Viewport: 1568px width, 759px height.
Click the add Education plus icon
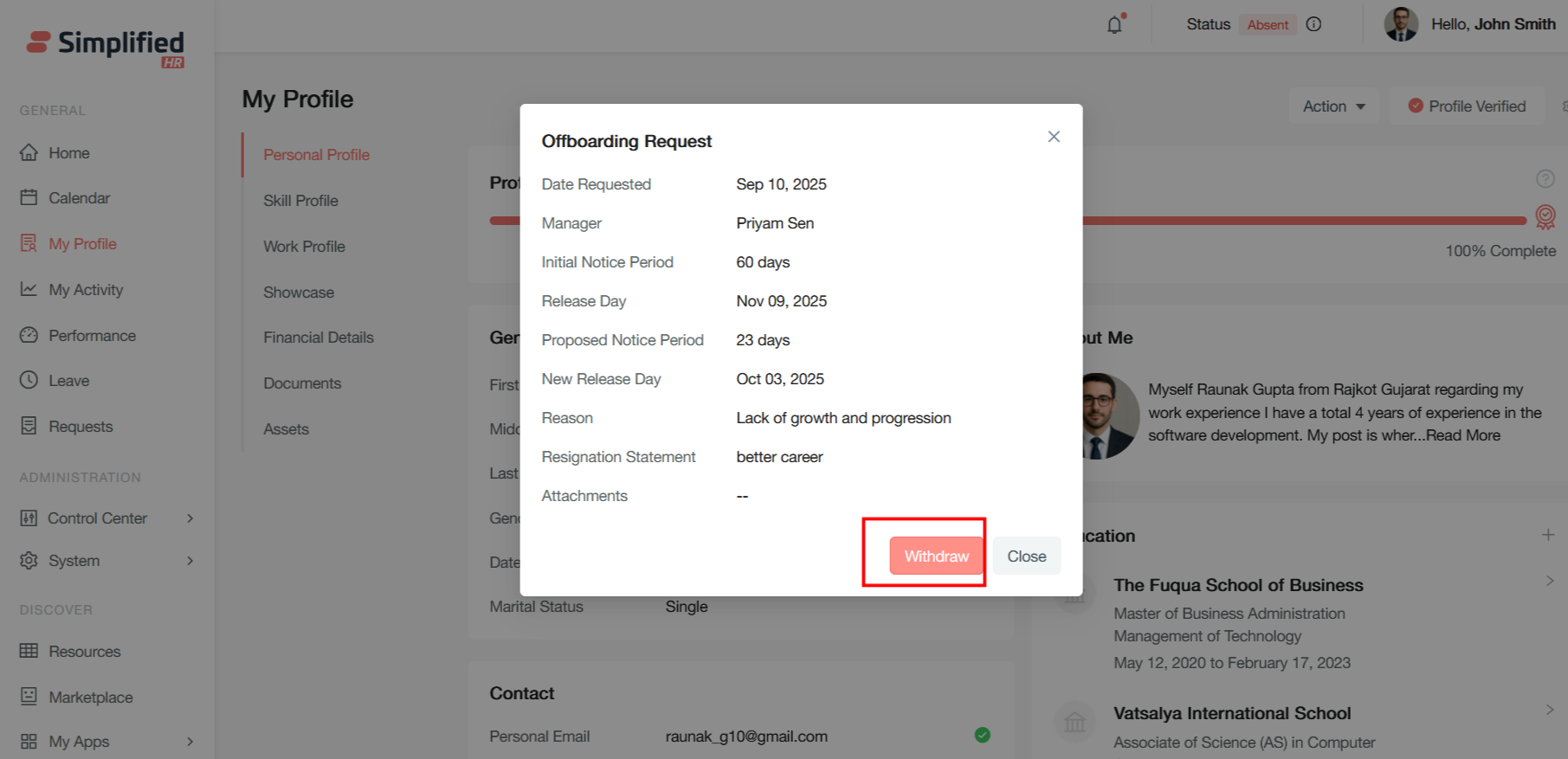[1548, 535]
